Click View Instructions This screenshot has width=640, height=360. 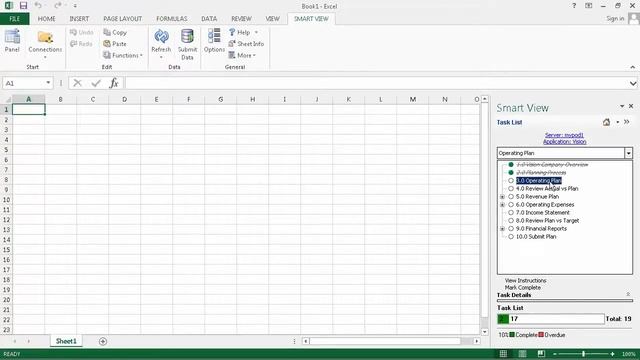point(525,281)
